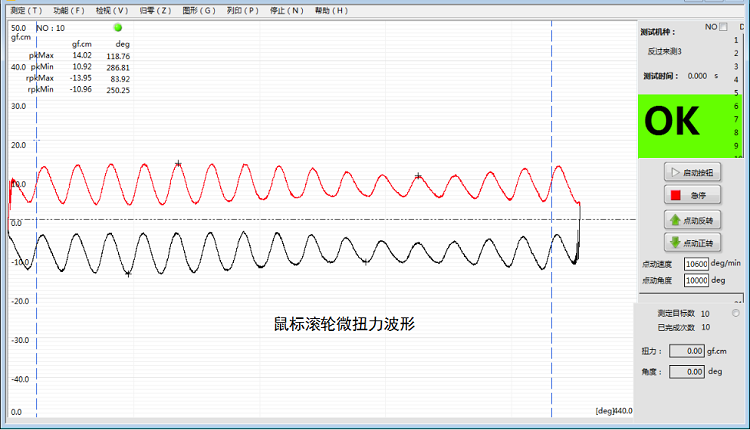Open the 列印(P) print menu
This screenshot has width=750, height=430.
(243, 10)
